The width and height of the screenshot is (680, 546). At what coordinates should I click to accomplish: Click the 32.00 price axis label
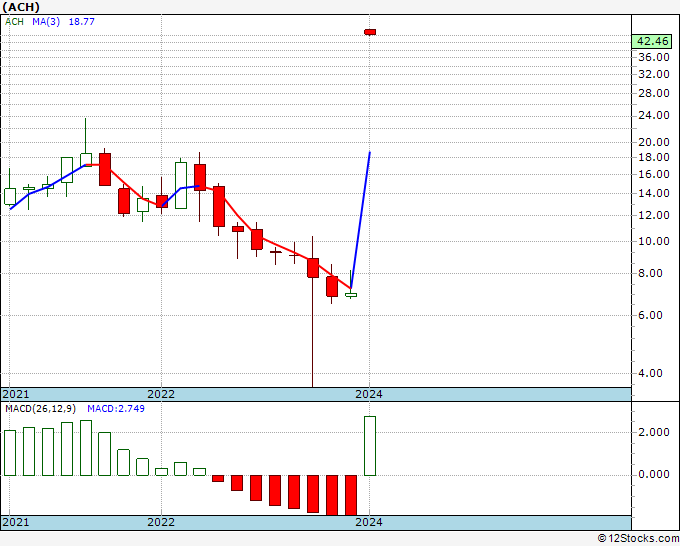[x=654, y=74]
